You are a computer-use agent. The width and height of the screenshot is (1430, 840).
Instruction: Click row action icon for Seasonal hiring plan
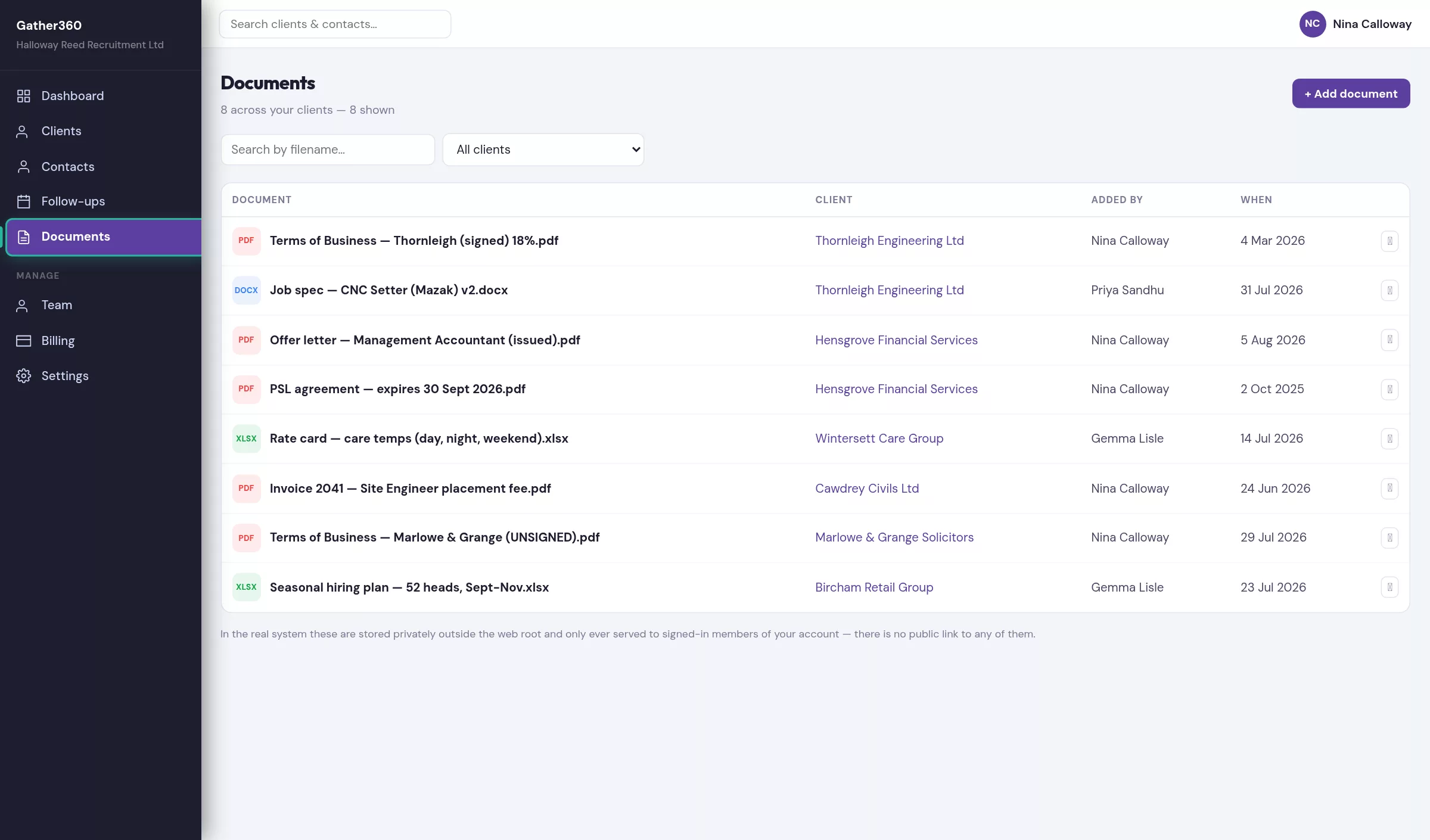pos(1389,587)
